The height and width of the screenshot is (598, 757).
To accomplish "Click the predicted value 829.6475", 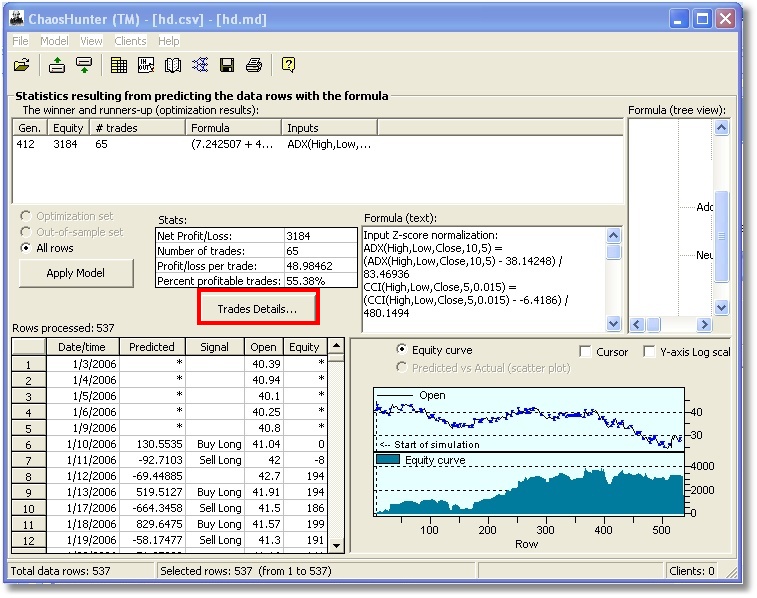I will 152,524.
